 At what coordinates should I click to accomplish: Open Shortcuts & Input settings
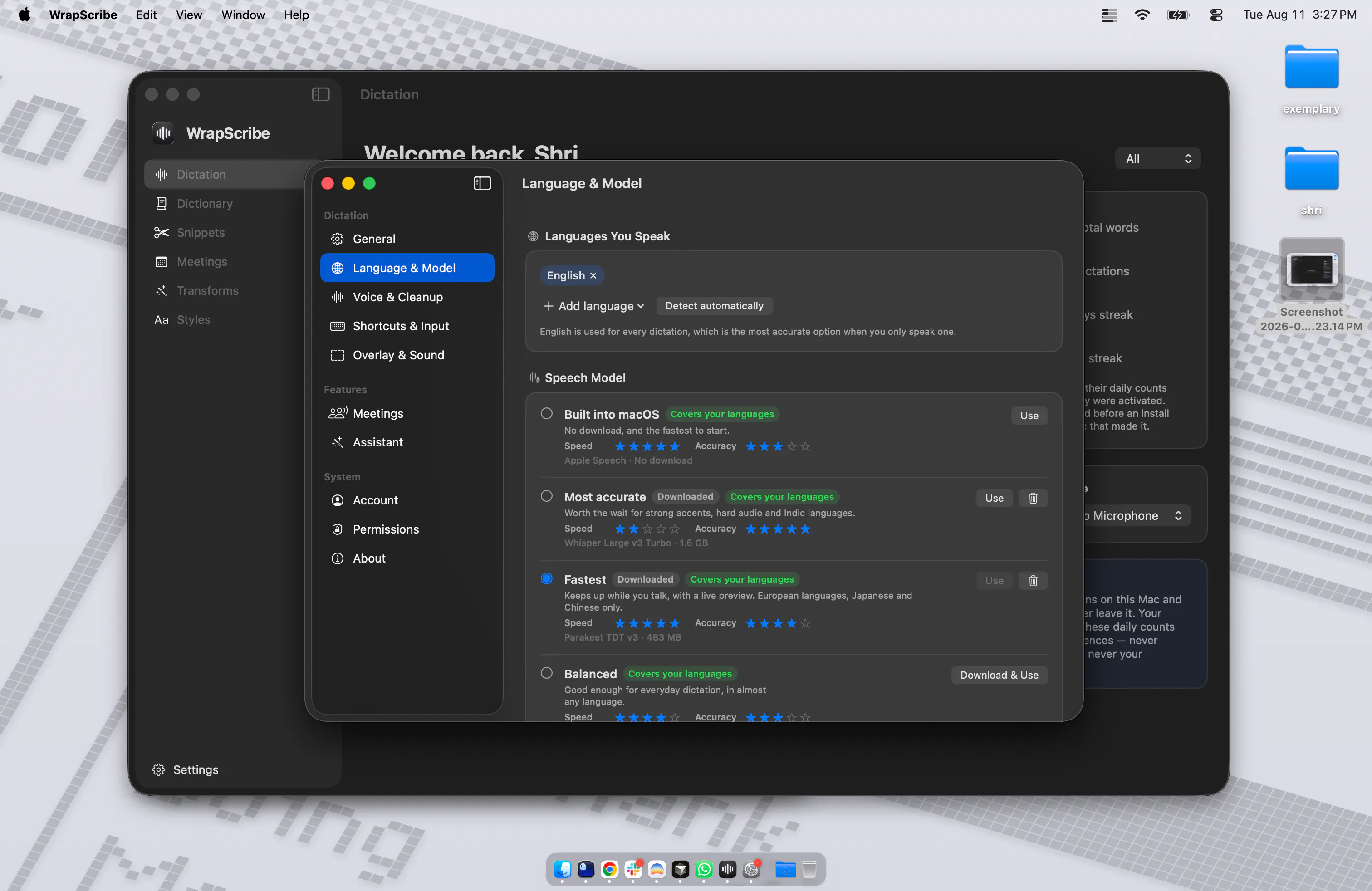point(407,326)
